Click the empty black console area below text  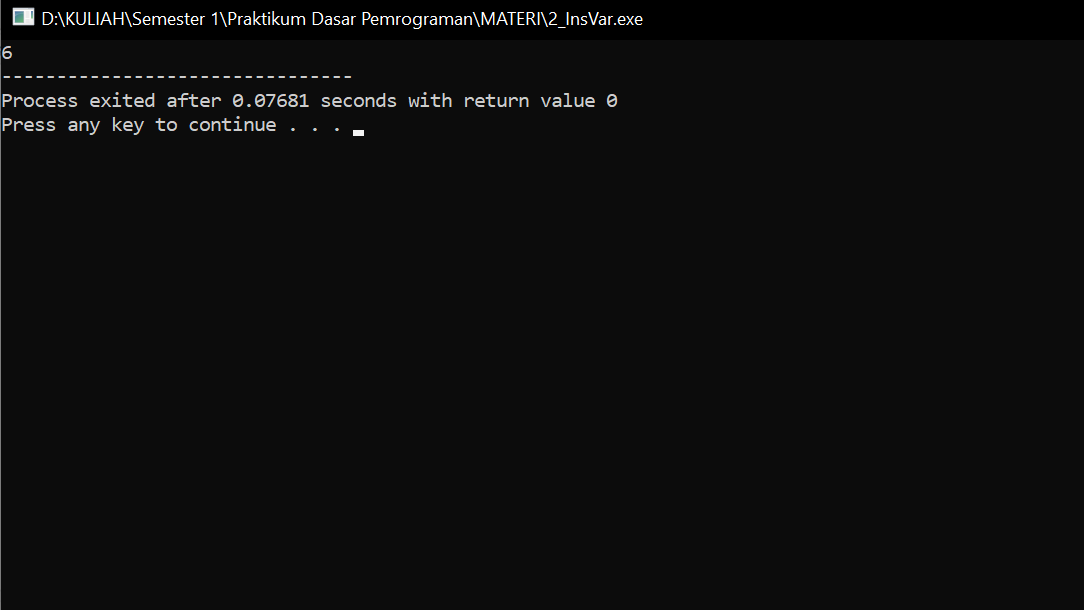point(540,380)
